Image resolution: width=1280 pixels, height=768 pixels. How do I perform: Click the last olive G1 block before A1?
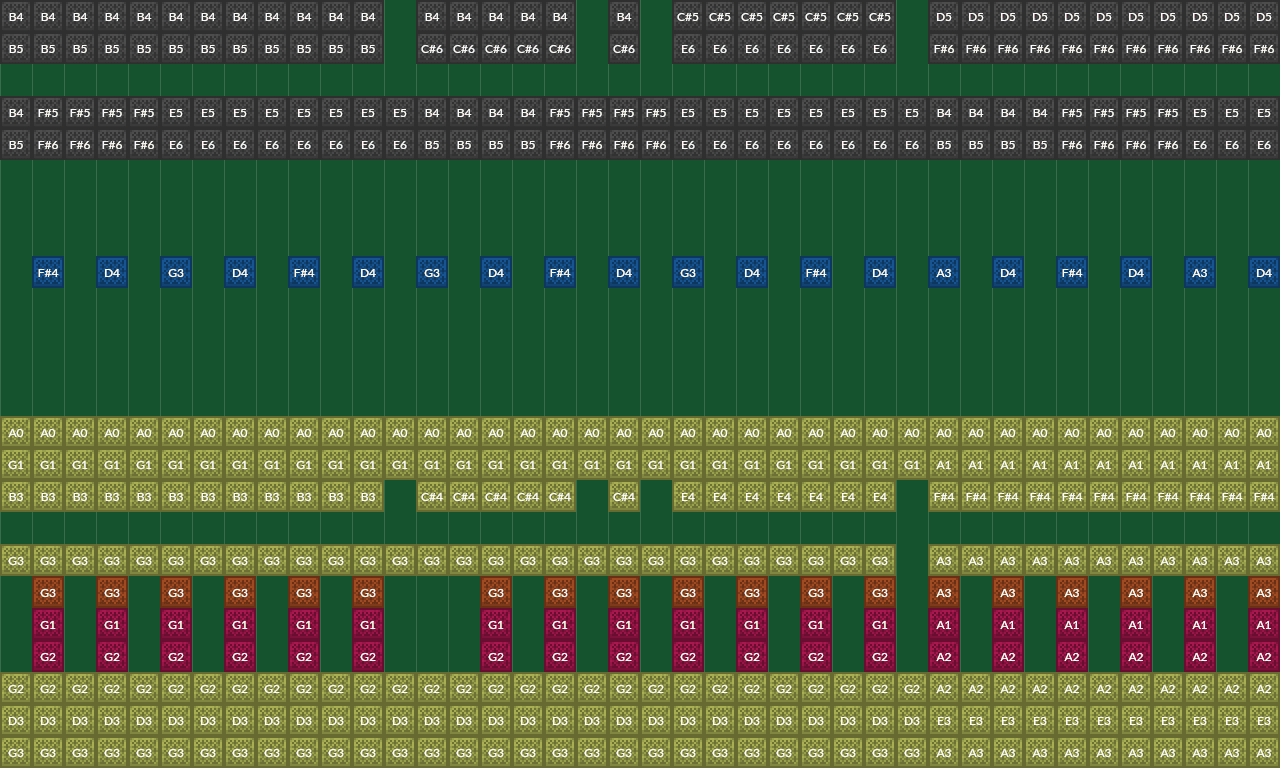912,465
